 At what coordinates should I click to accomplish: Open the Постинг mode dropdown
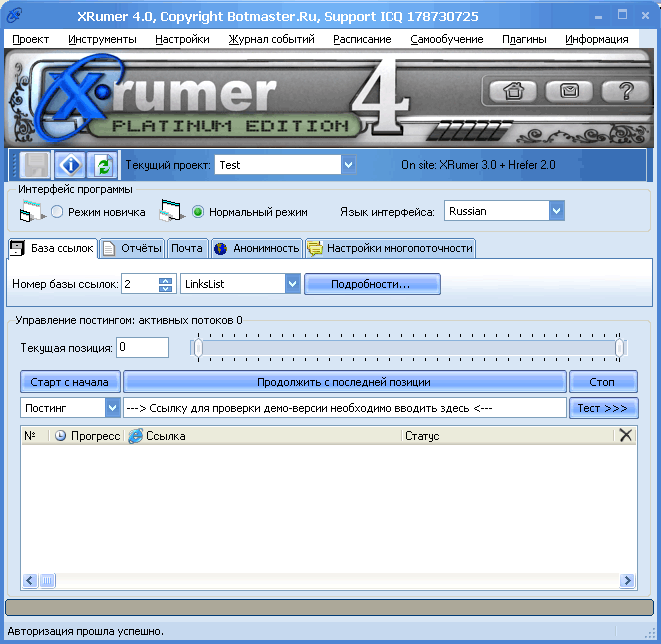click(x=112, y=408)
